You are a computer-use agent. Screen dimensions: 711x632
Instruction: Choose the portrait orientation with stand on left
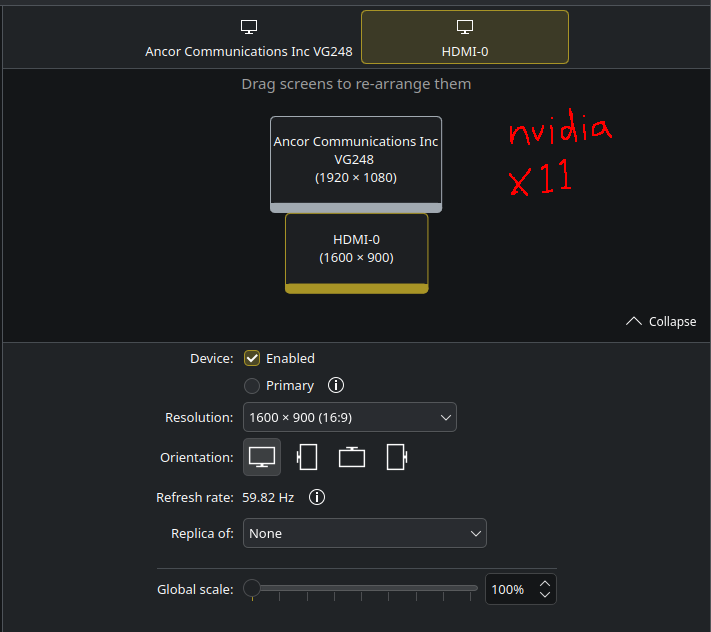(307, 457)
